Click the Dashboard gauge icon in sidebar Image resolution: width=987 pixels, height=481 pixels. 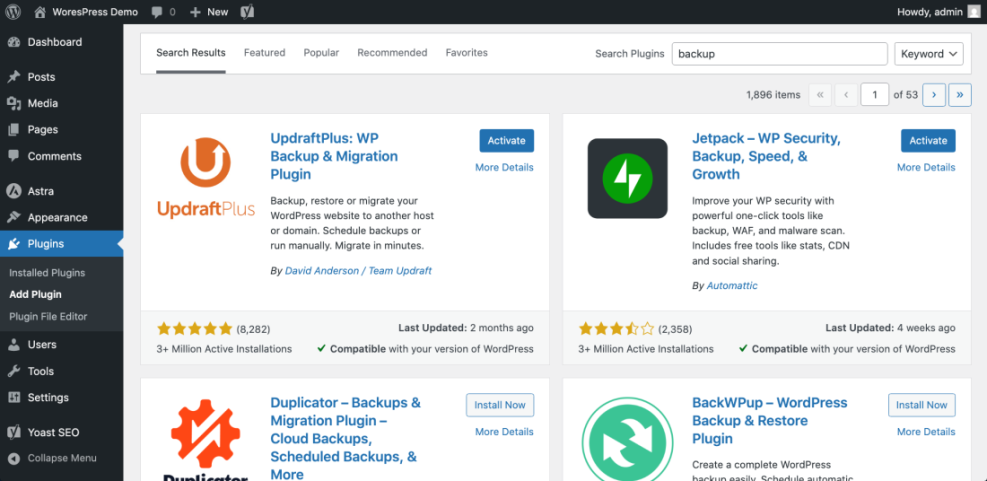14,42
